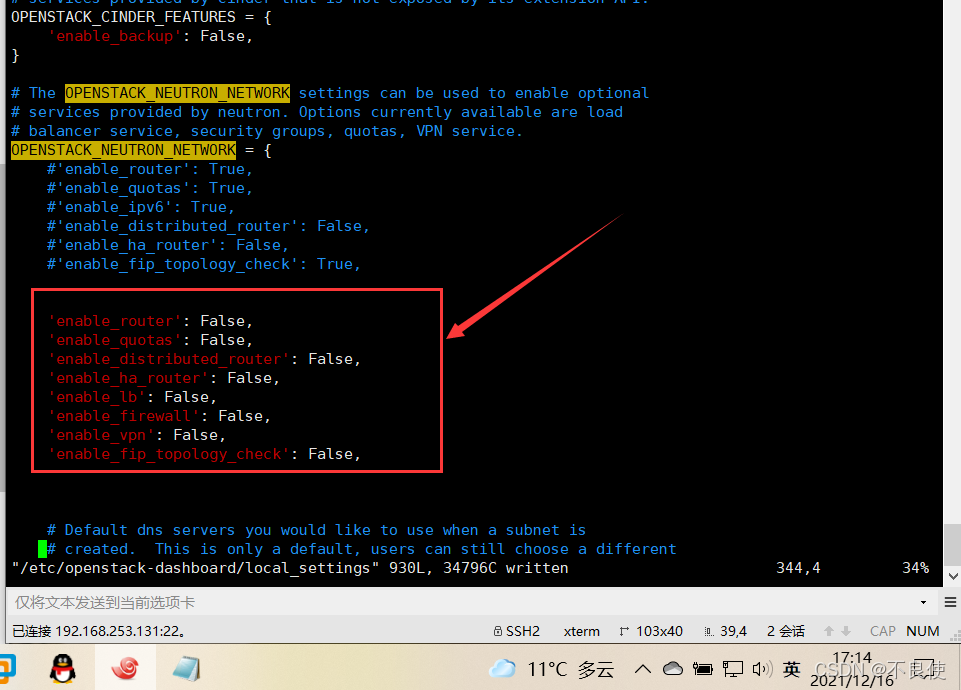Switch input method via the 英 indicator
The height and width of the screenshot is (690, 961).
point(791,669)
